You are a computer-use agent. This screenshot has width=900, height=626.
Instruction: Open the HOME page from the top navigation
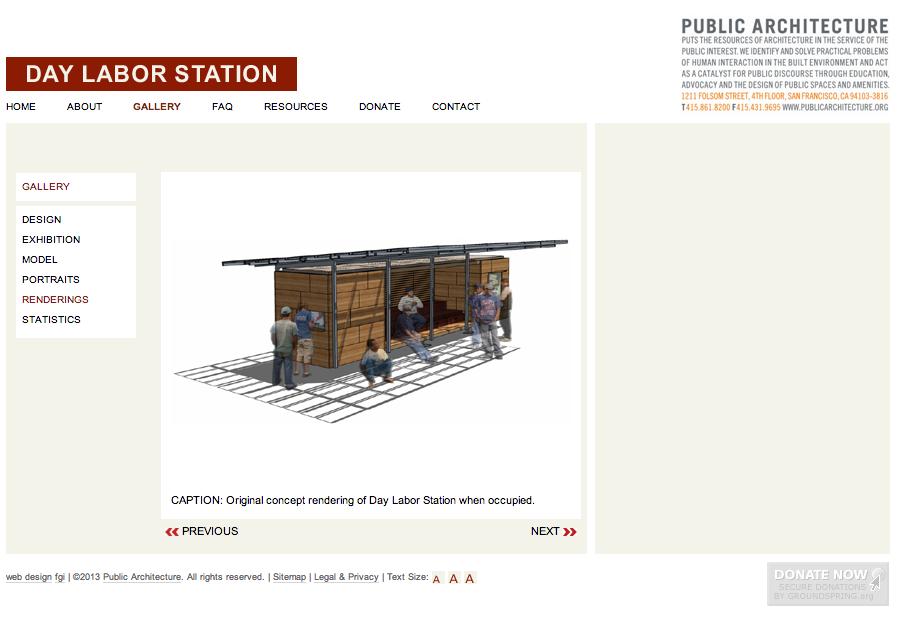point(21,107)
